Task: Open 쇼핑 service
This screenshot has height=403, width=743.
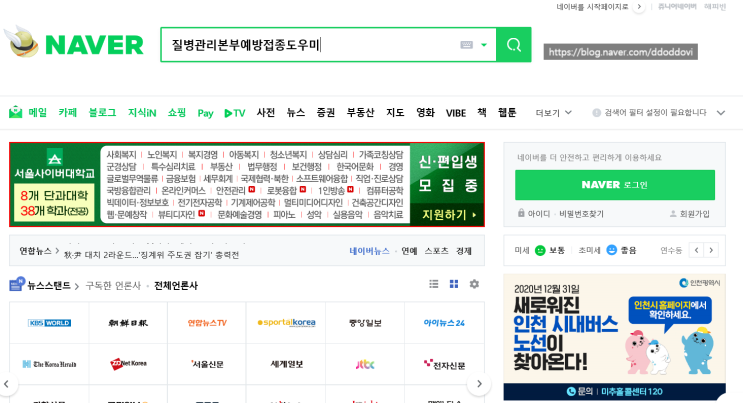Action: coord(177,112)
